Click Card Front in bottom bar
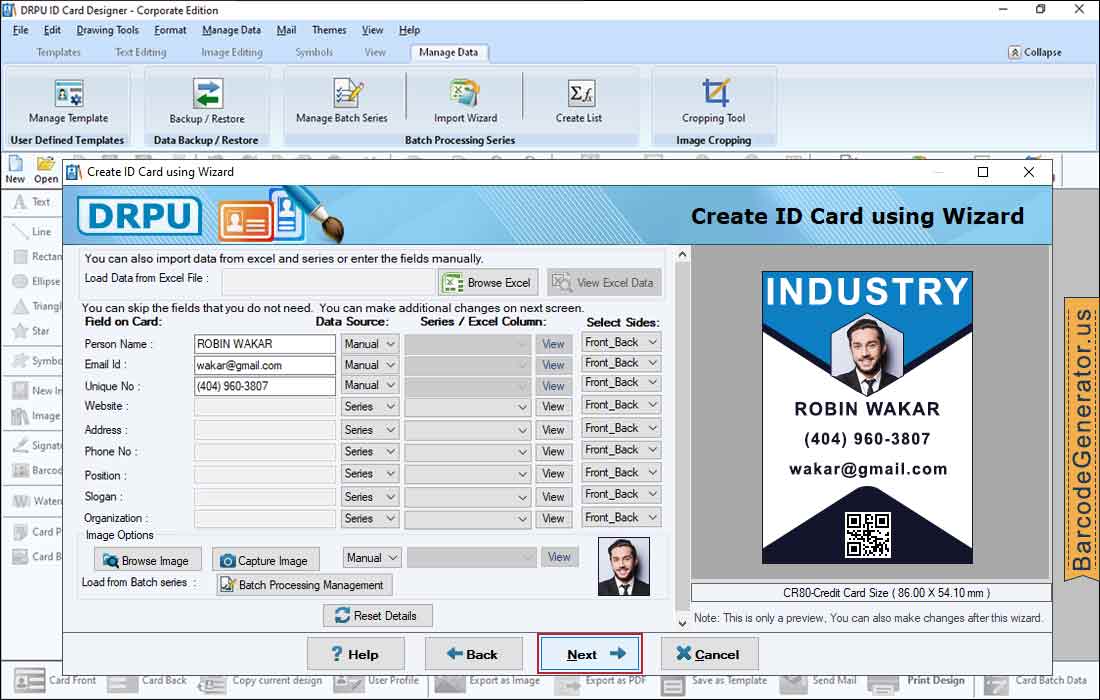 click(55, 681)
